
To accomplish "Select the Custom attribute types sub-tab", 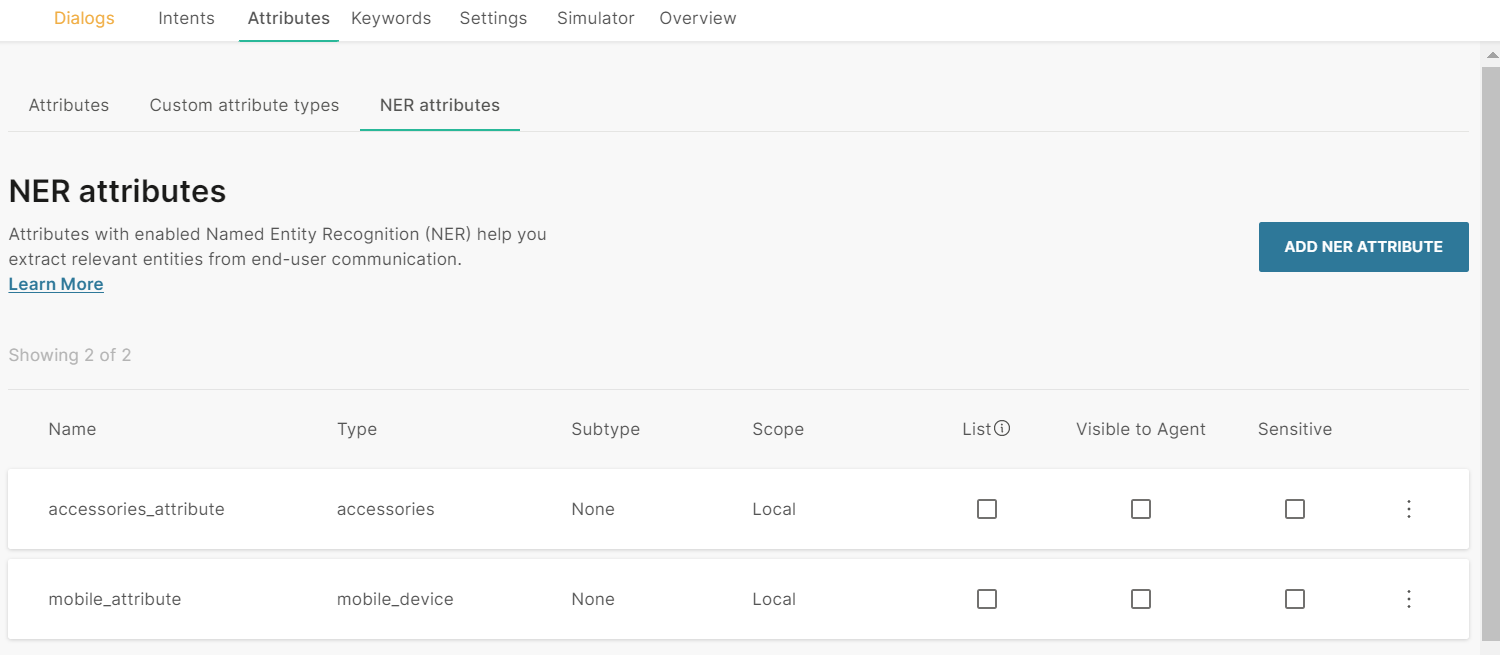I will (244, 105).
